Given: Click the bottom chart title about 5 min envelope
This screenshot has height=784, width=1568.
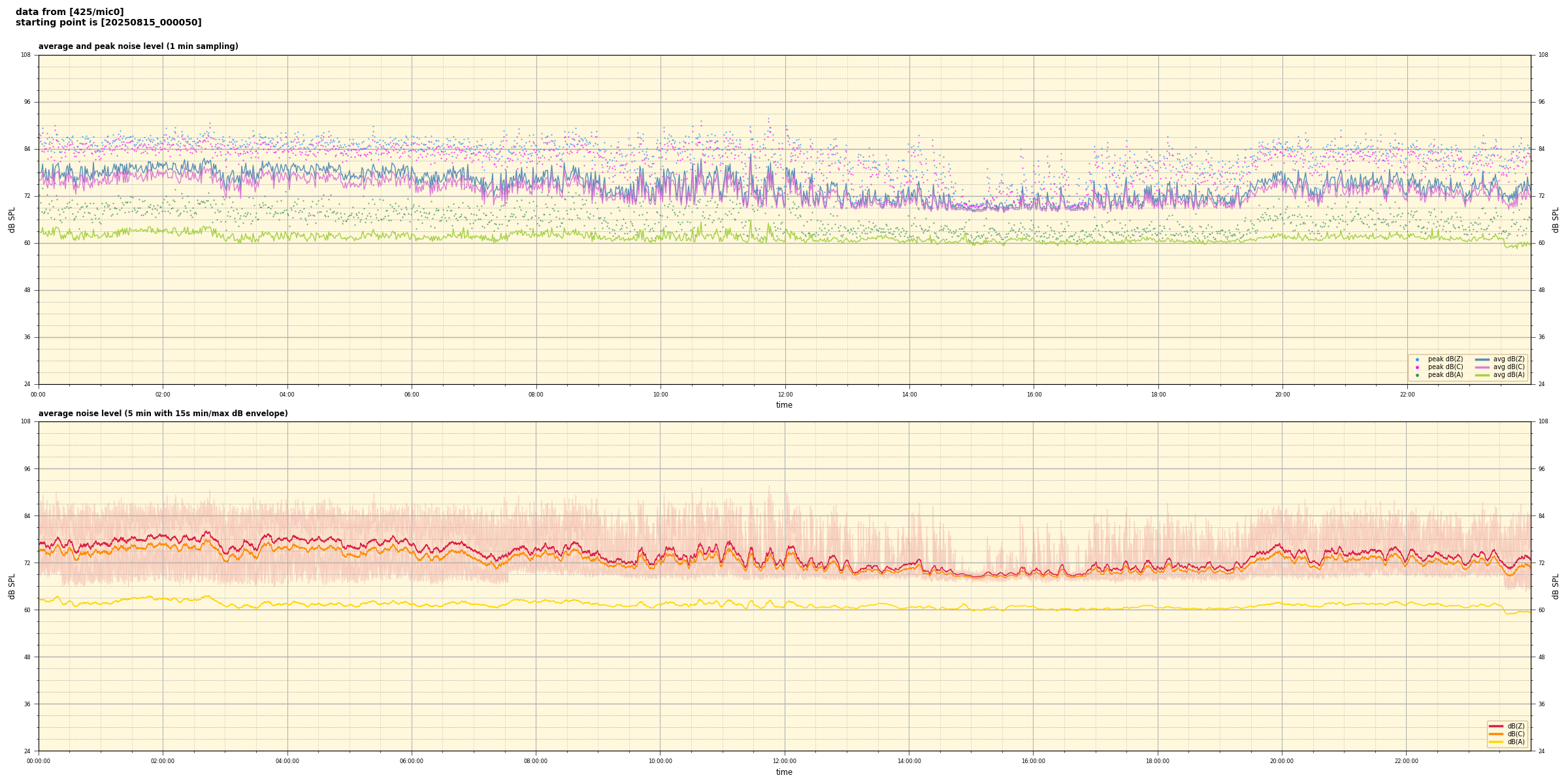Looking at the screenshot, I should click(x=163, y=414).
